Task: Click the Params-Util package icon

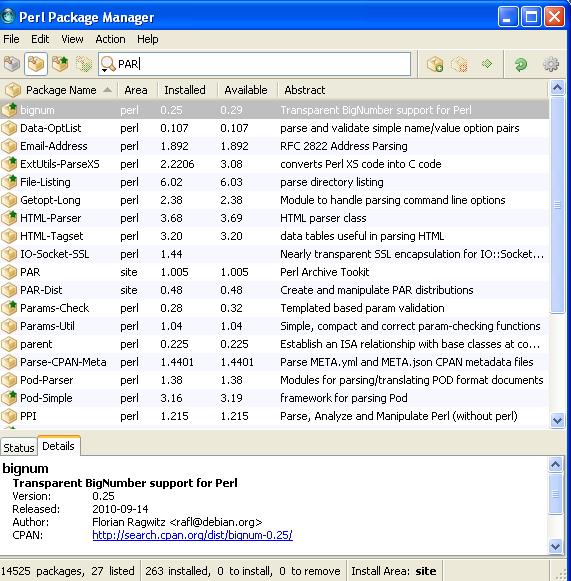Action: tap(9, 326)
